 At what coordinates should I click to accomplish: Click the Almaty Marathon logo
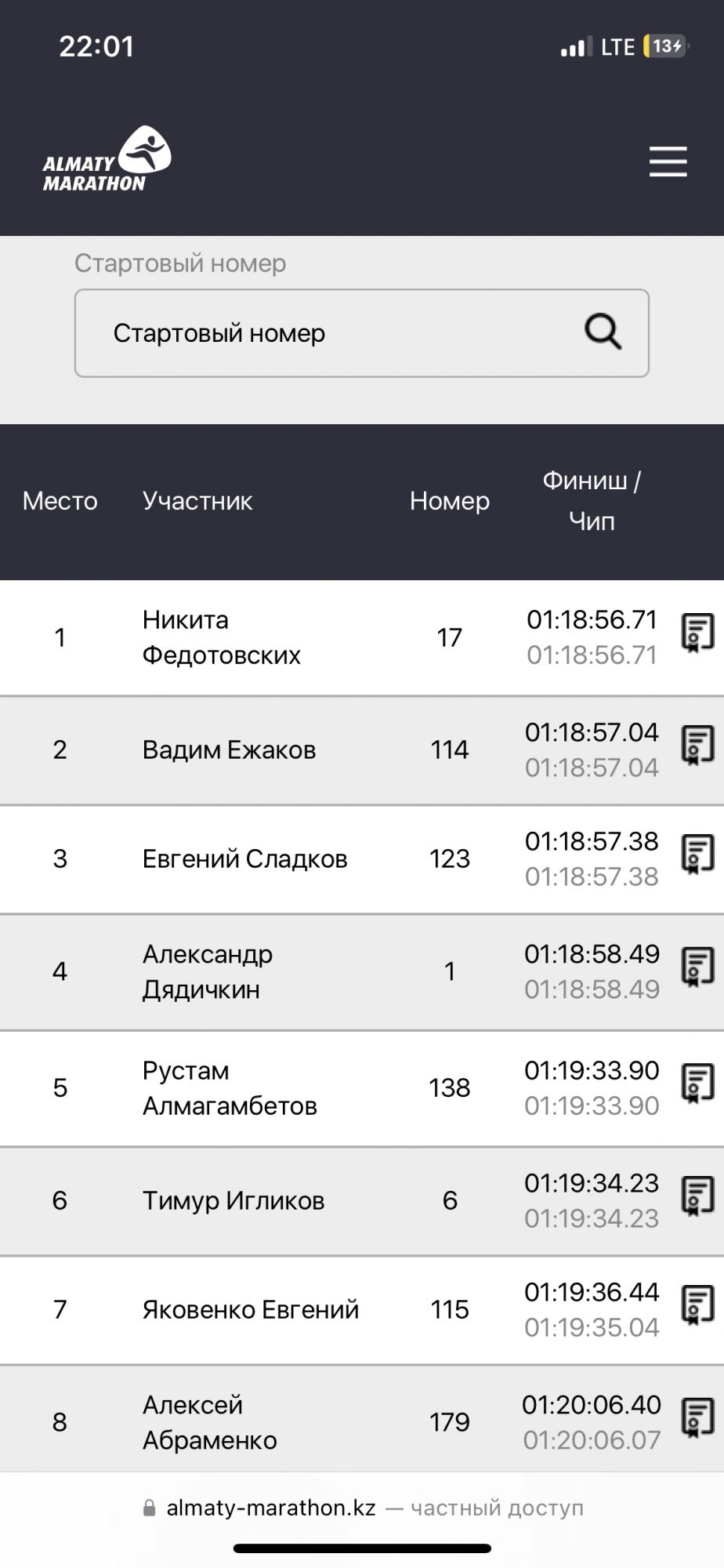pos(107,160)
